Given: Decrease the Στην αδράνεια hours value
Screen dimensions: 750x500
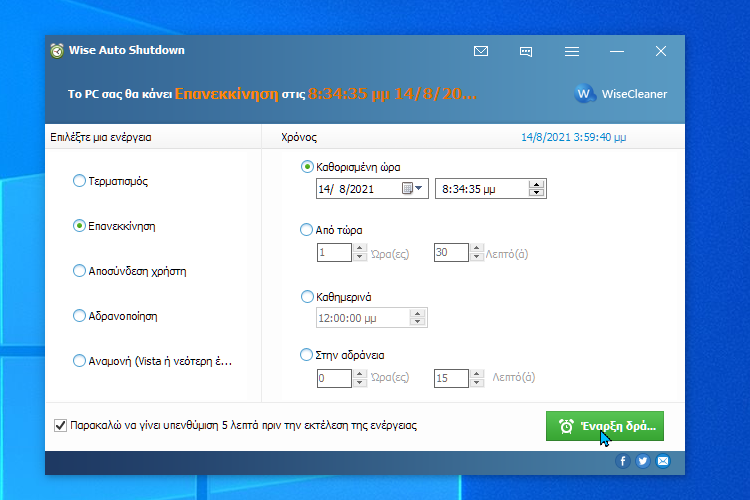Looking at the screenshot, I should 360,382.
